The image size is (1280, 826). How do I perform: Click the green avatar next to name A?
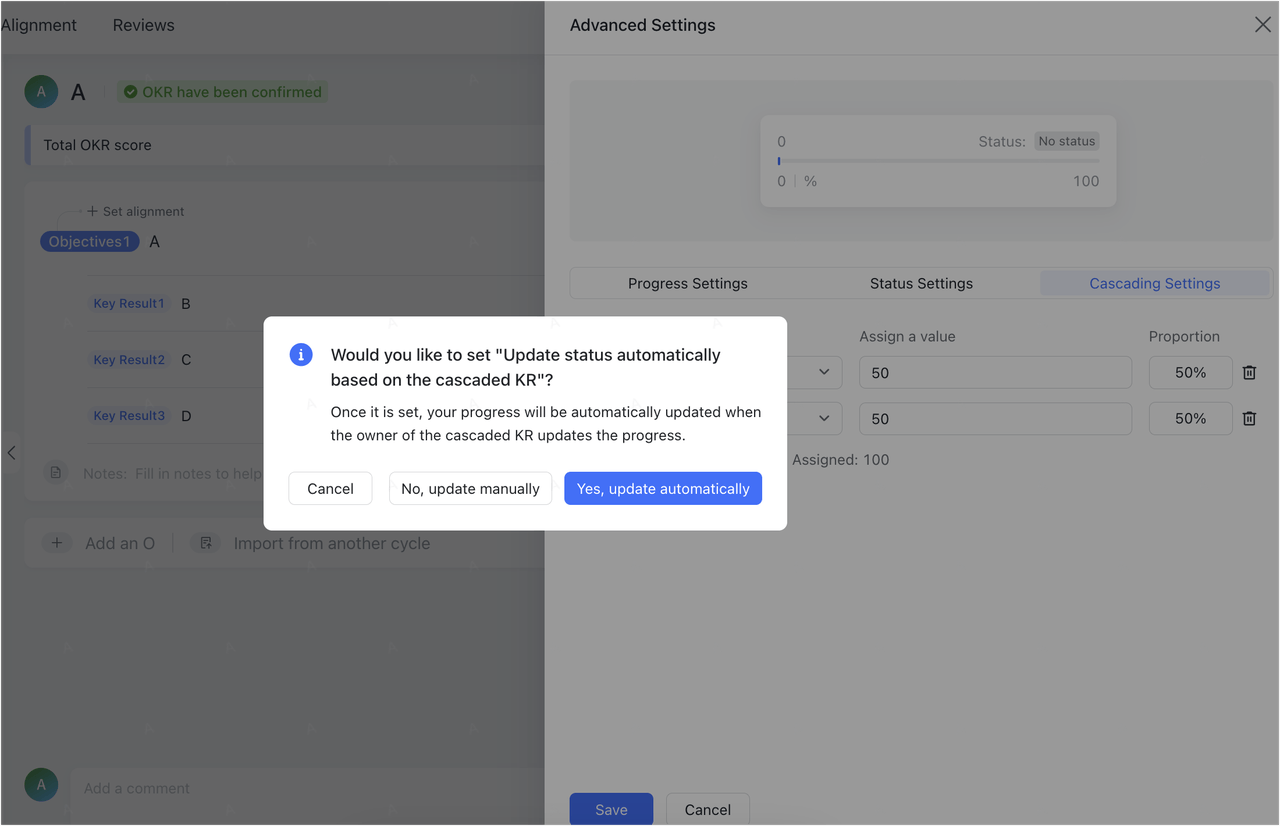point(41,92)
